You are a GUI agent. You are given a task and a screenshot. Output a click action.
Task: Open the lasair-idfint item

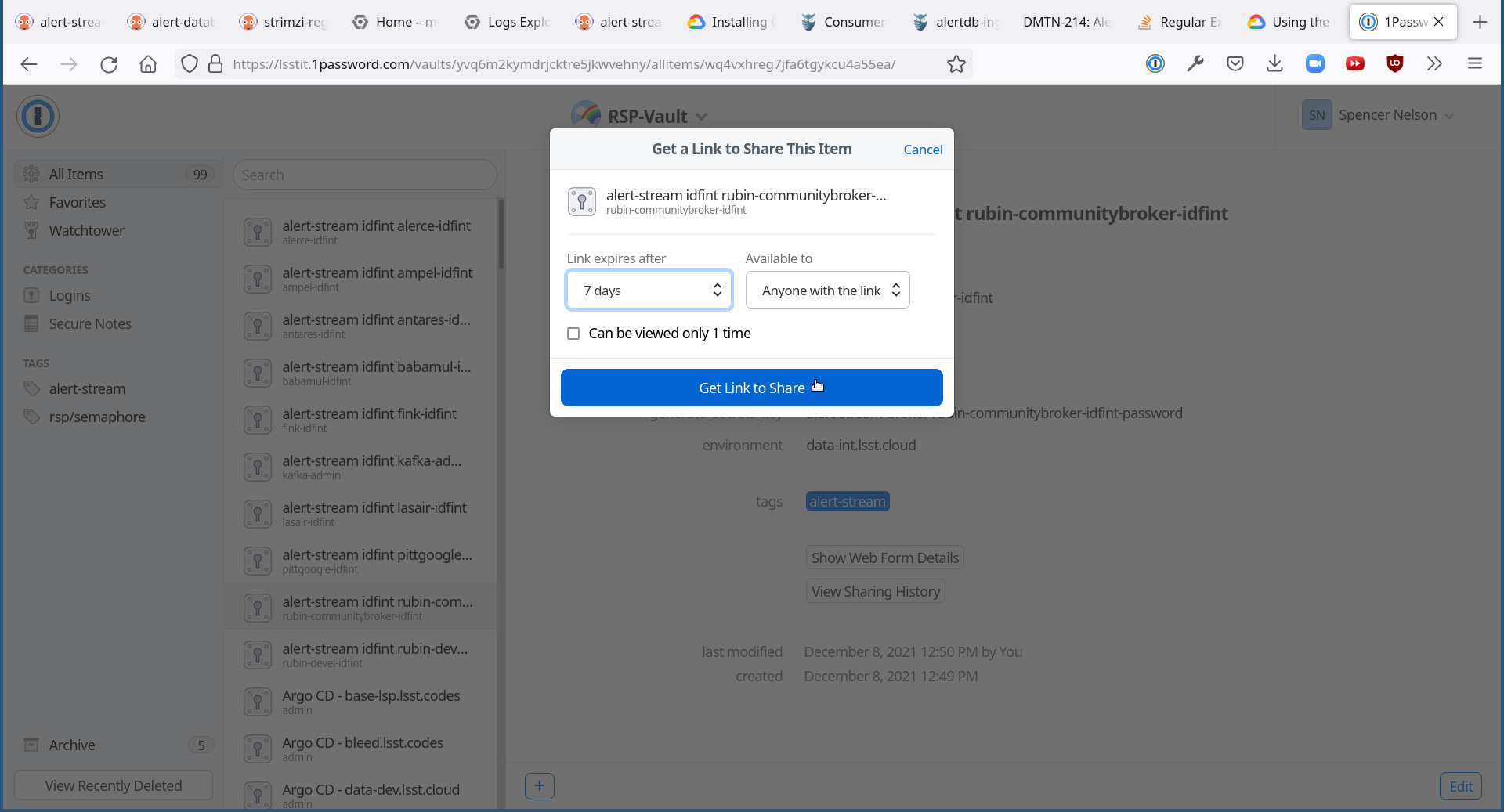tap(360, 514)
